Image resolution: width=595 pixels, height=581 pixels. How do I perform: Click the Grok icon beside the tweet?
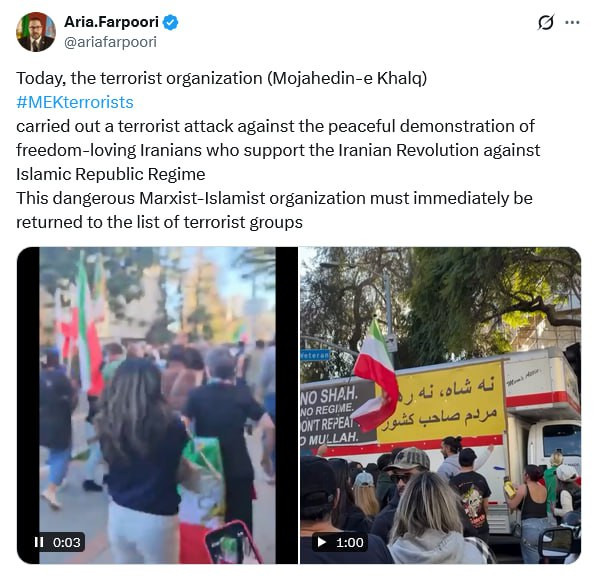coord(546,22)
